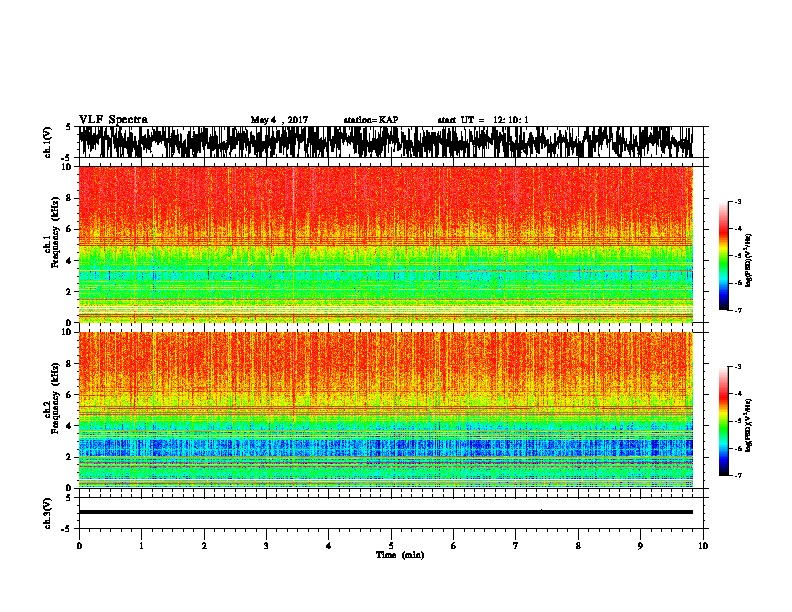Click the x-axis tick label "4"

329,546
